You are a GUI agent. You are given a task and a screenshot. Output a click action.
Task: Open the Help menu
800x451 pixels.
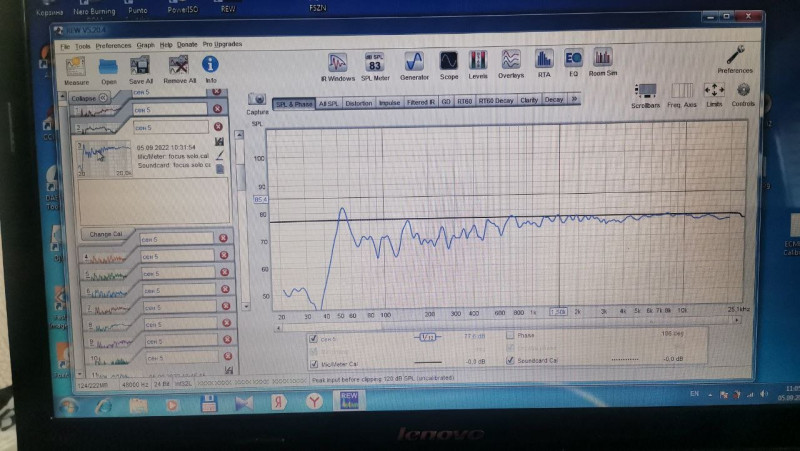coord(166,45)
